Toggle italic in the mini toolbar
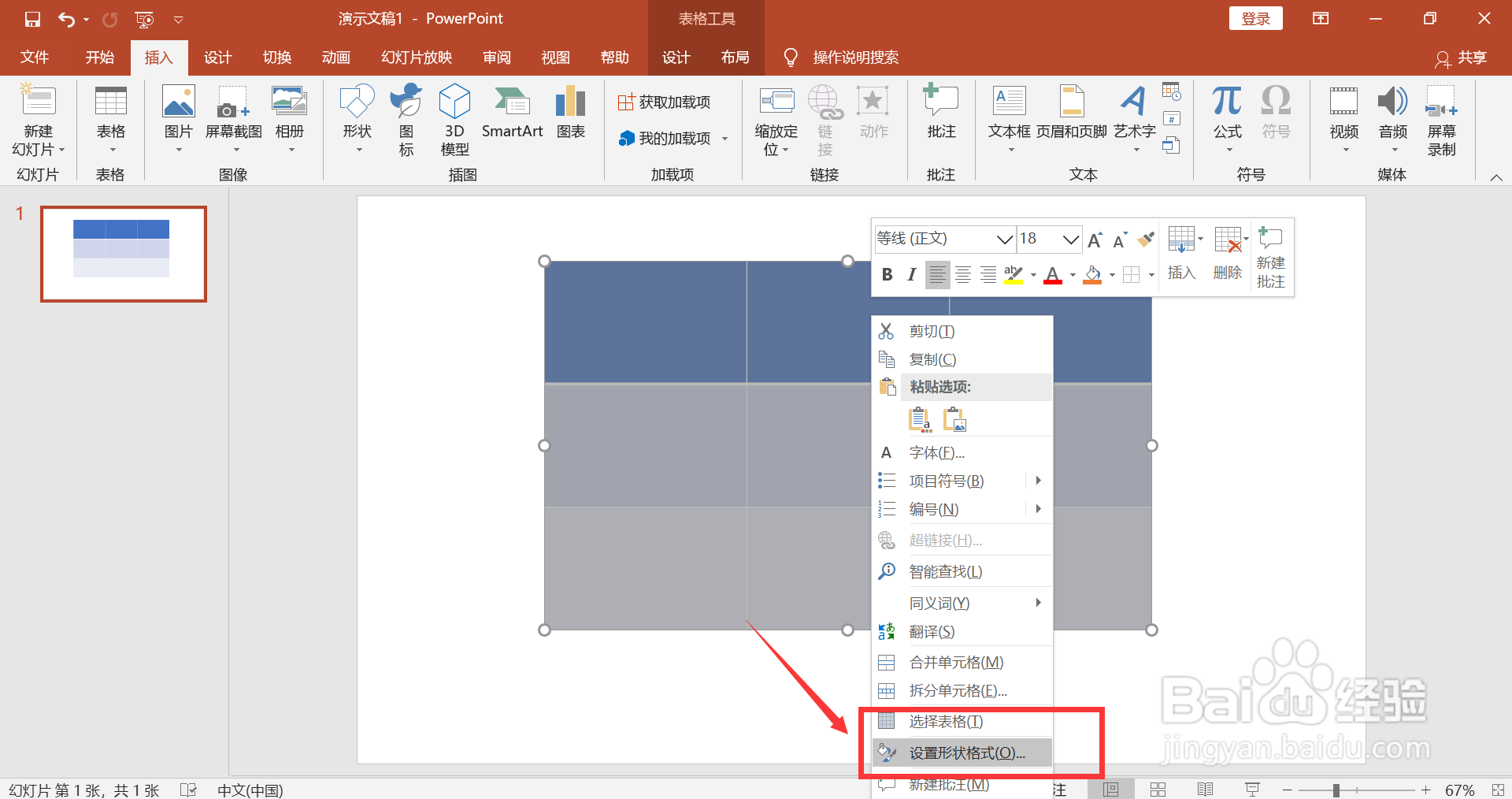This screenshot has height=799, width=1512. [x=912, y=275]
